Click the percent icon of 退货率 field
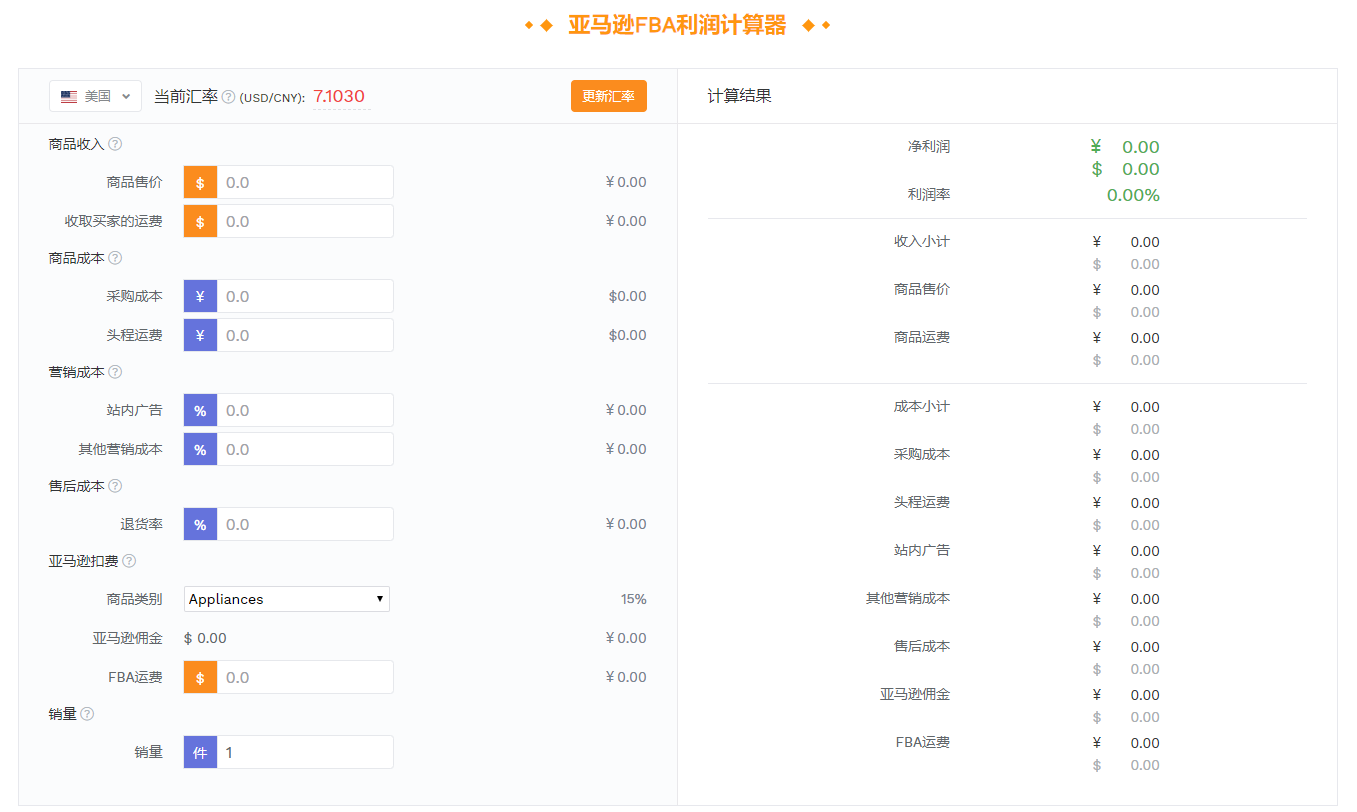Image resolution: width=1357 pixels, height=812 pixels. [200, 525]
